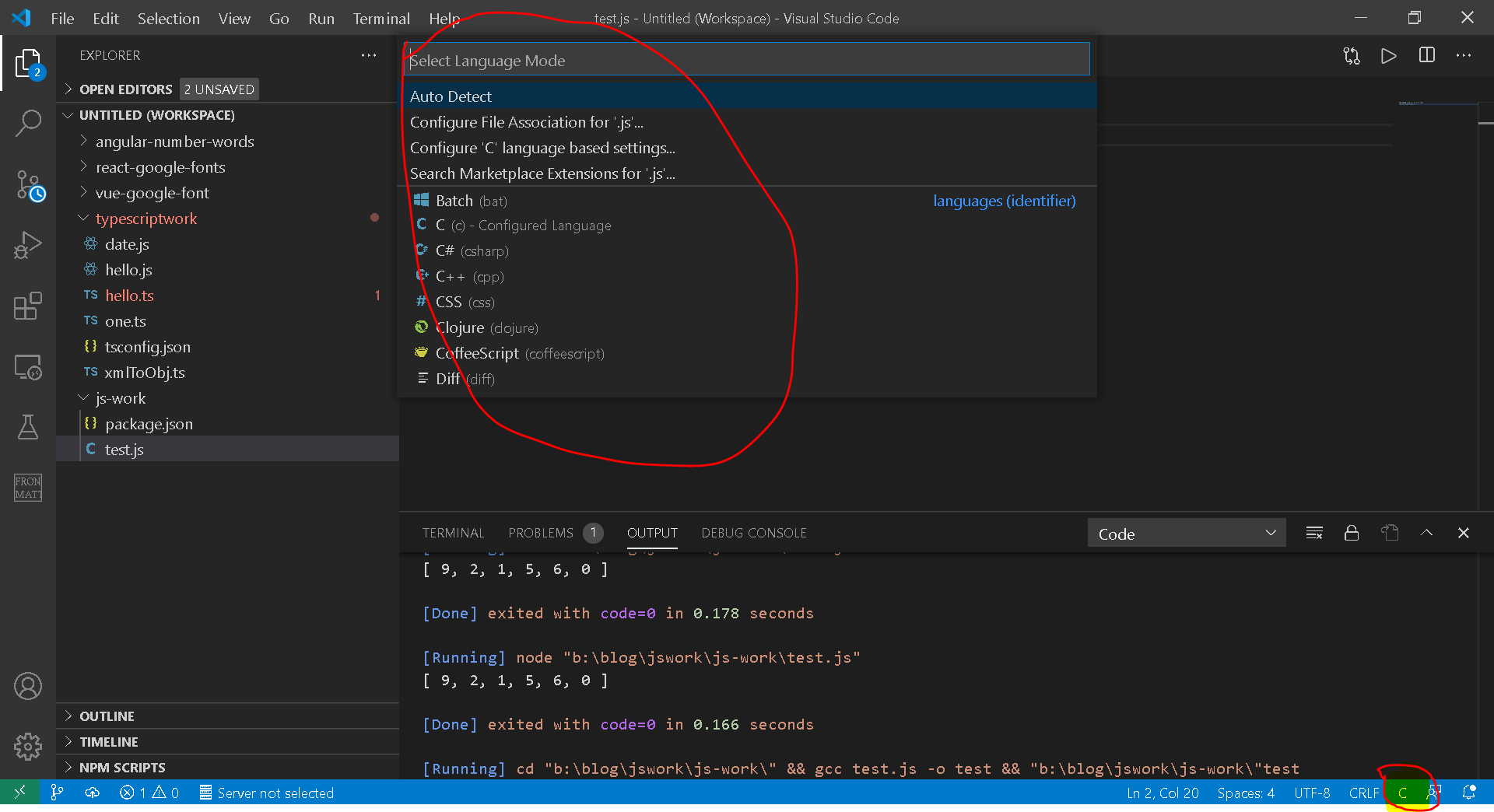
Task: Switch to Debug Console tab
Action: click(753, 533)
